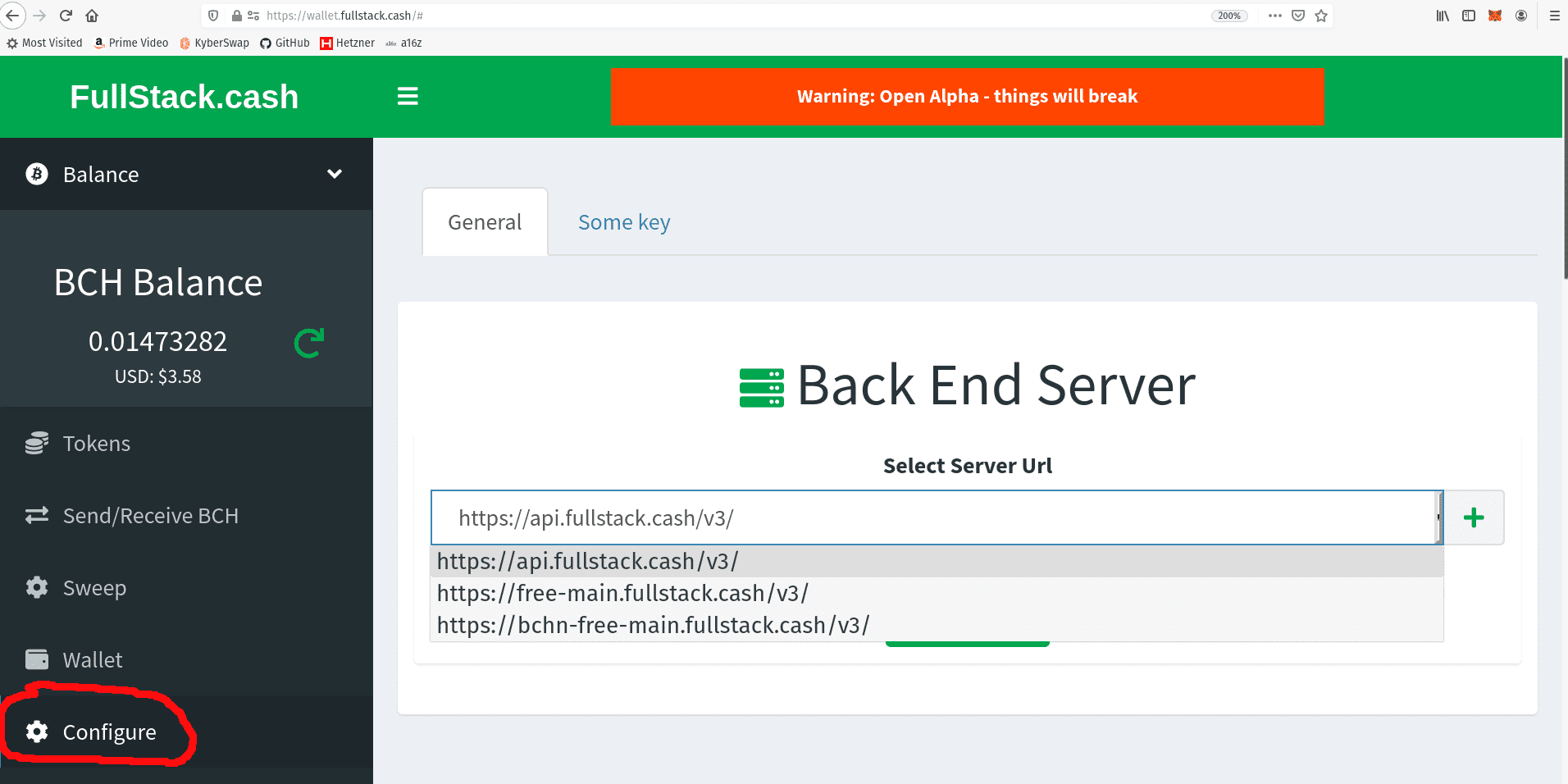Open the Sweep sidebar item

94,588
